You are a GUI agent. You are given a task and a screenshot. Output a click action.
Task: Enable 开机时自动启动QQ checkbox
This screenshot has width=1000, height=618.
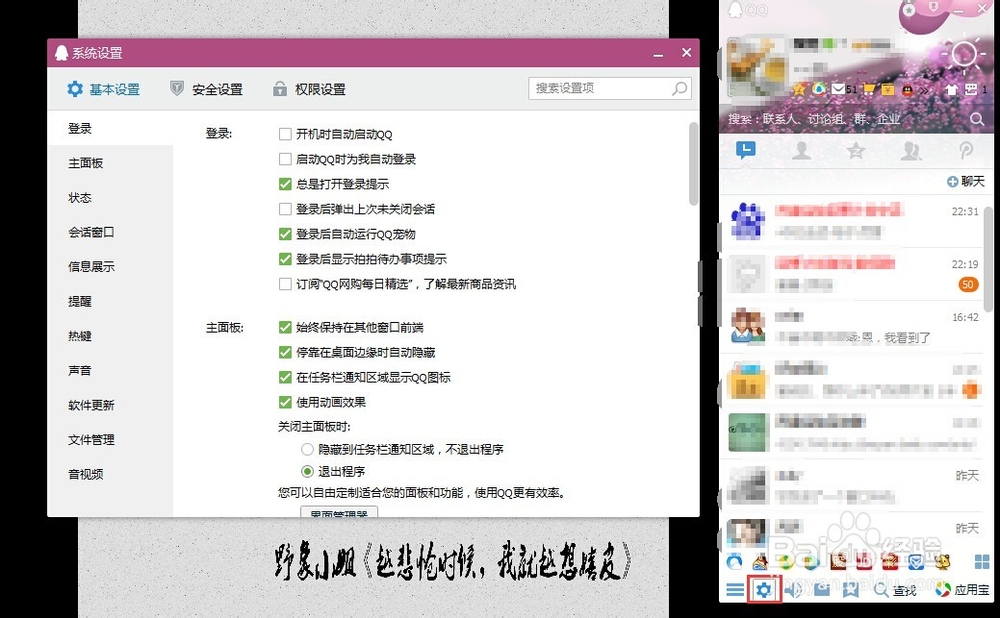point(285,134)
